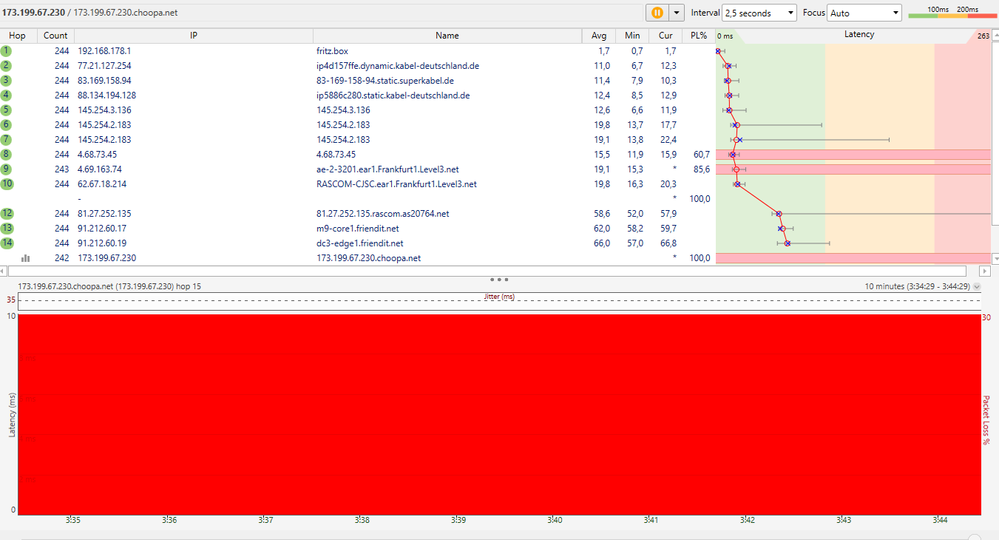Click the 60,7 packet loss value
The height and width of the screenshot is (540, 999).
[x=701, y=154]
